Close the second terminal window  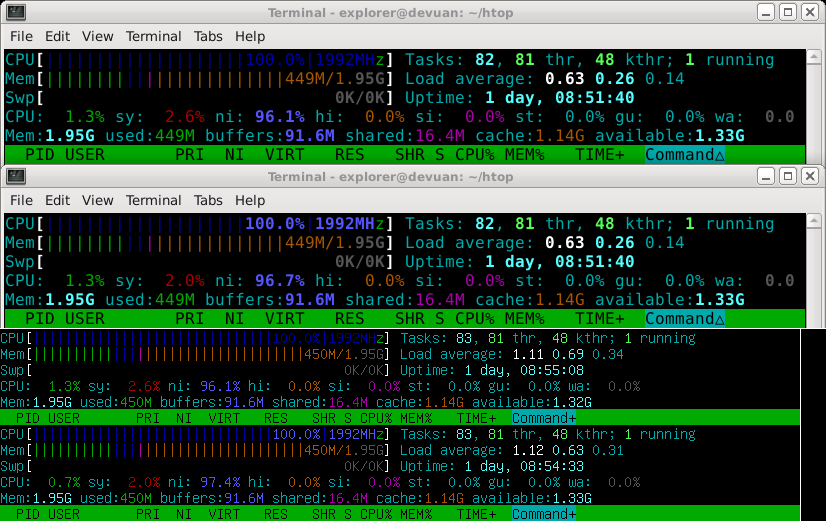coord(810,176)
